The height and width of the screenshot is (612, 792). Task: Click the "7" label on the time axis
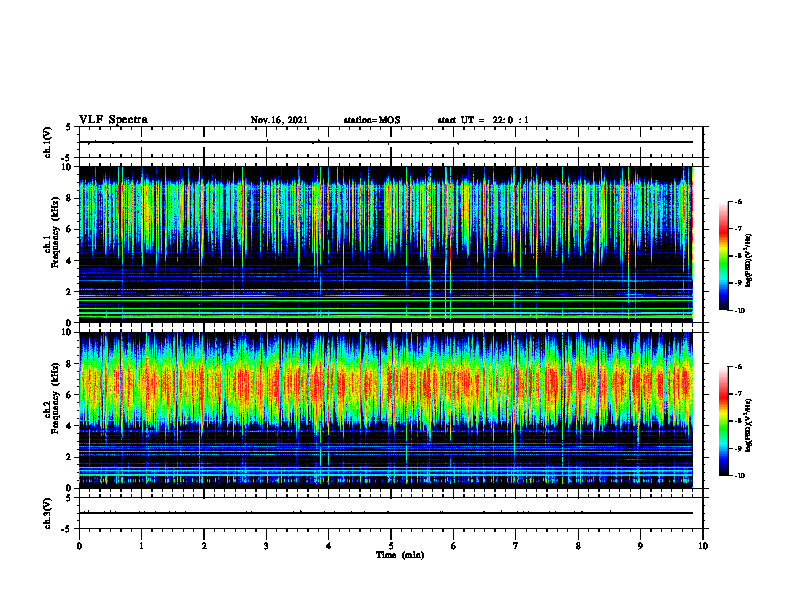(516, 546)
